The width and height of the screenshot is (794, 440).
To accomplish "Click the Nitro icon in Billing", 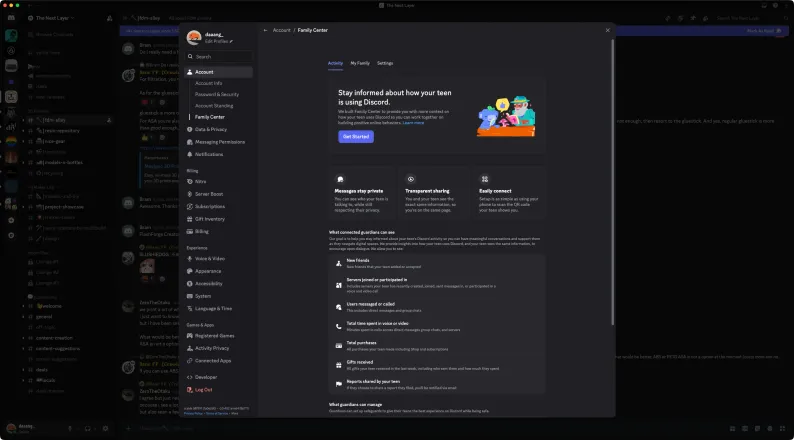I will pyautogui.click(x=189, y=181).
